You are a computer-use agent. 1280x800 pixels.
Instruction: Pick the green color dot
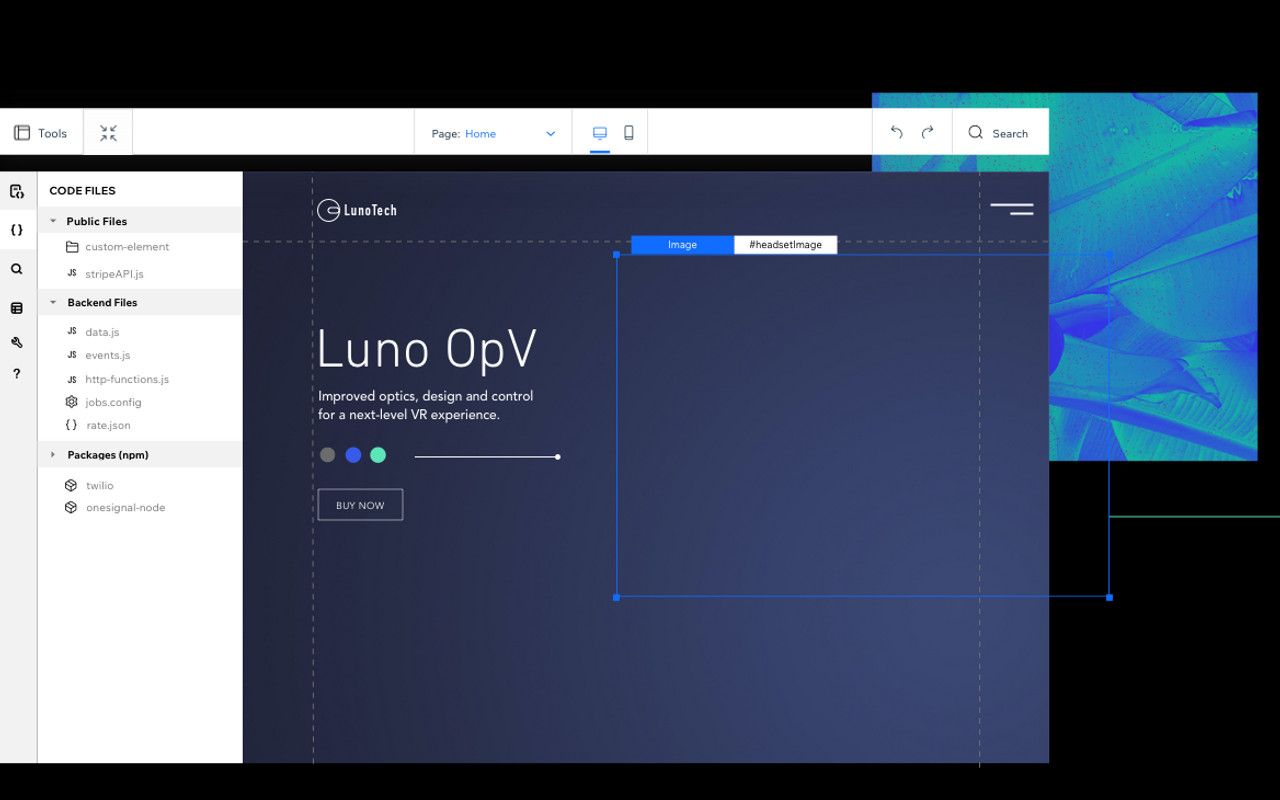[x=378, y=455]
